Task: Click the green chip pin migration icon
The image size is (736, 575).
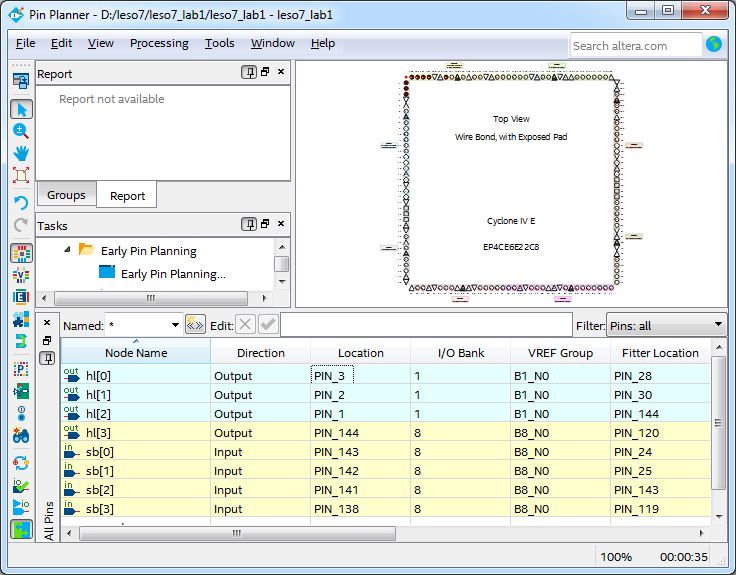Action: click(21, 391)
